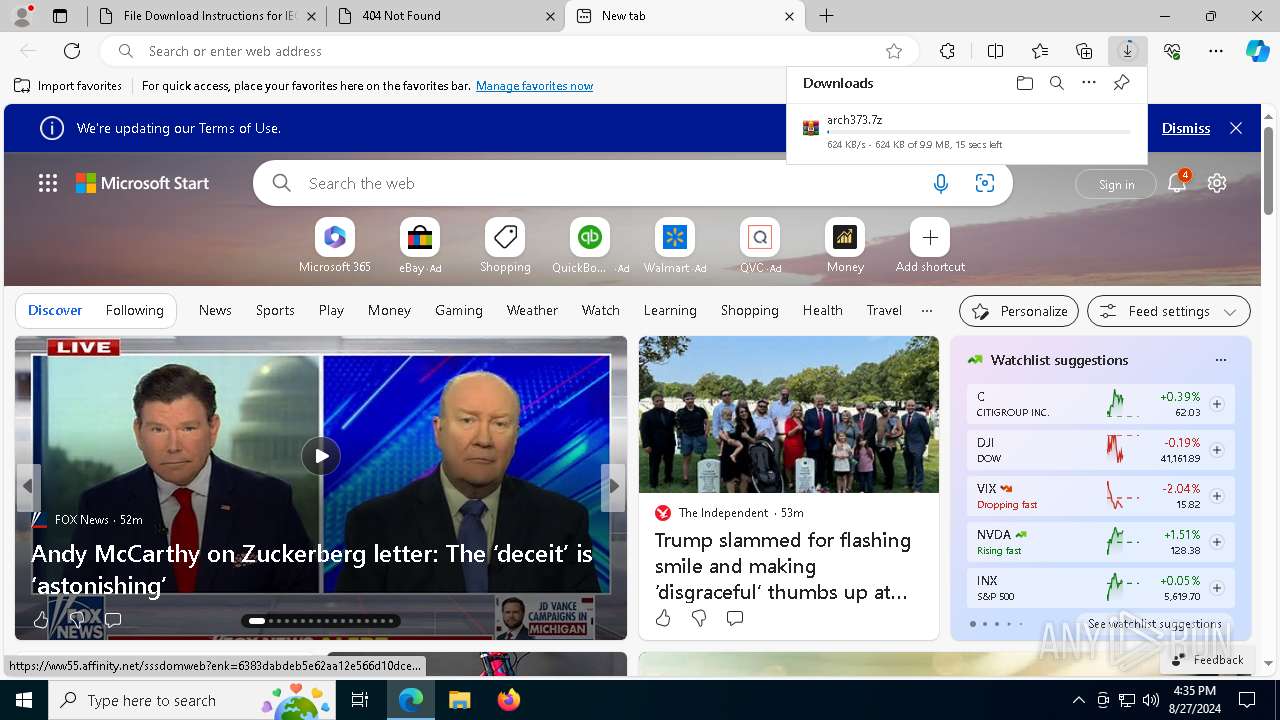Open the Walmart shortcut tile
Screen dimensions: 1280x720
(675, 246)
